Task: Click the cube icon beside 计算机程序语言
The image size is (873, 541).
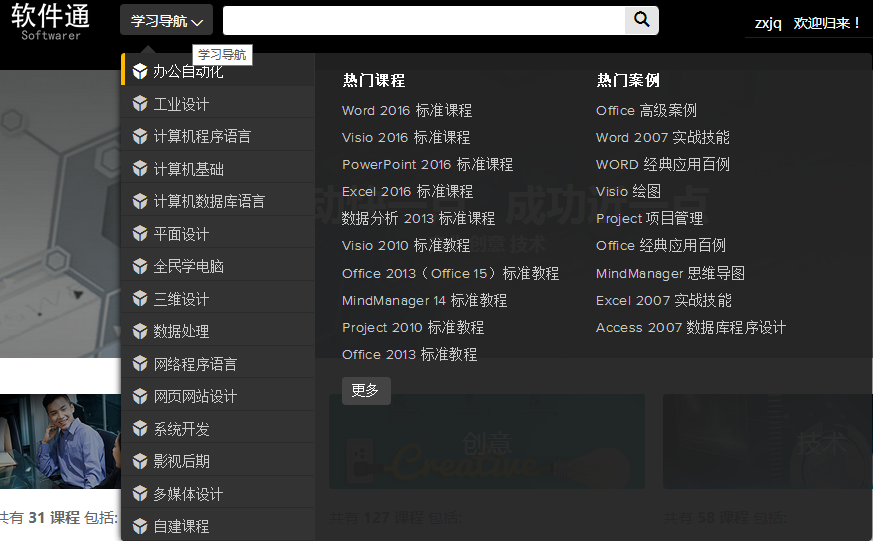Action: point(140,136)
